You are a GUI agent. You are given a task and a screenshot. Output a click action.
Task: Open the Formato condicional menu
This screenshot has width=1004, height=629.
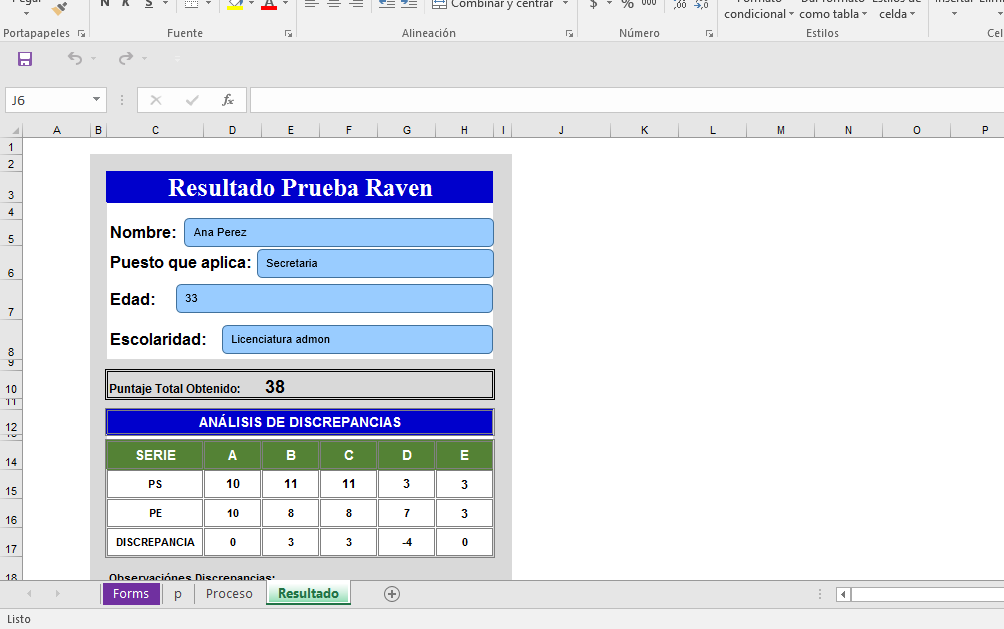(x=759, y=10)
